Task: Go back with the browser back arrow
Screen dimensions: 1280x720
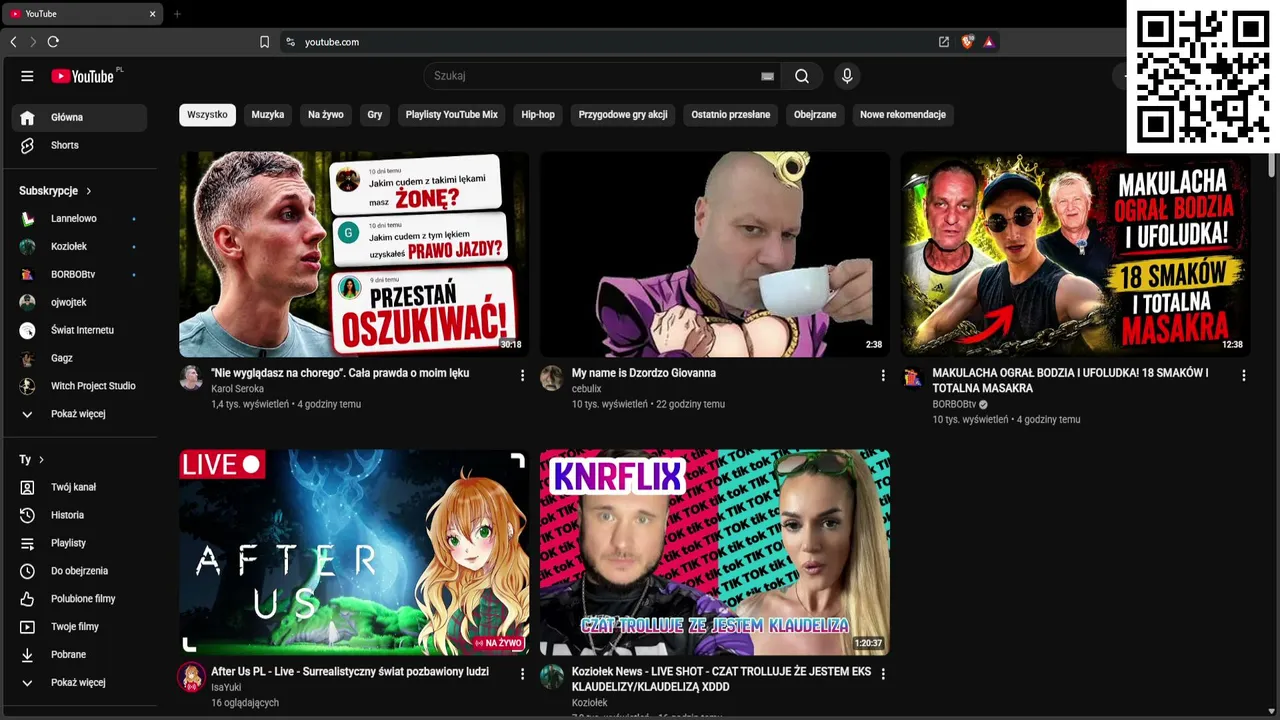Action: click(x=13, y=42)
